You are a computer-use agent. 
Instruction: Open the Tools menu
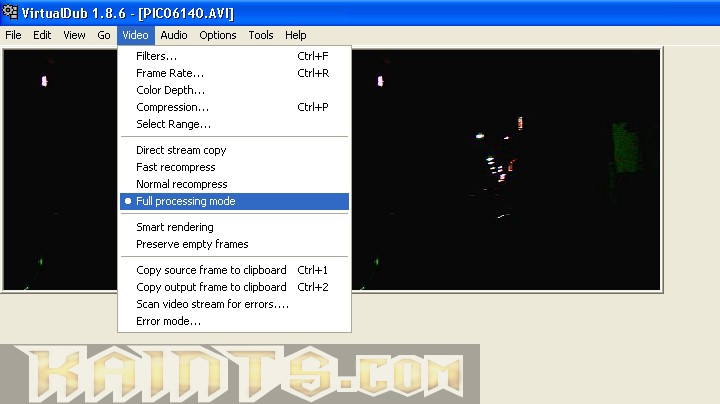coord(261,35)
